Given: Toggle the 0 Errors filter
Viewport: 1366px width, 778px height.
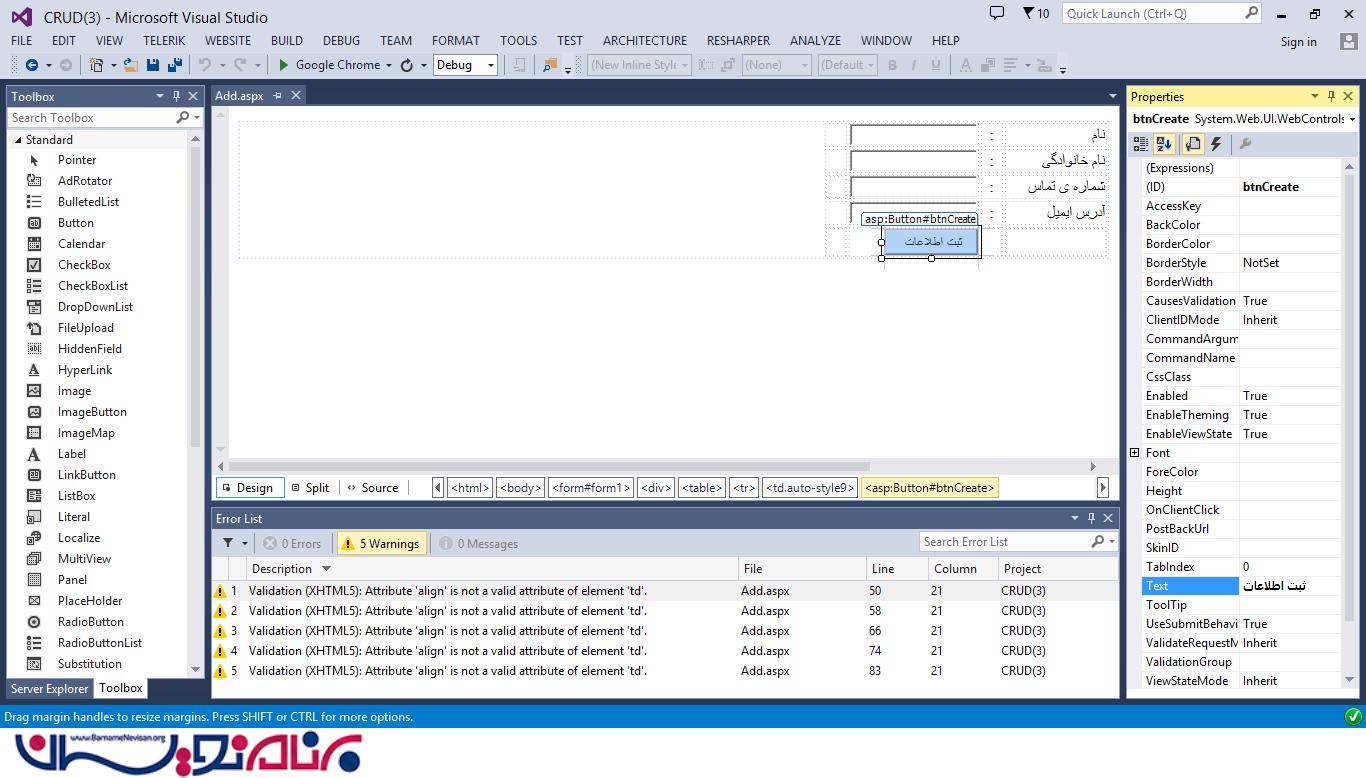Looking at the screenshot, I should 292,543.
